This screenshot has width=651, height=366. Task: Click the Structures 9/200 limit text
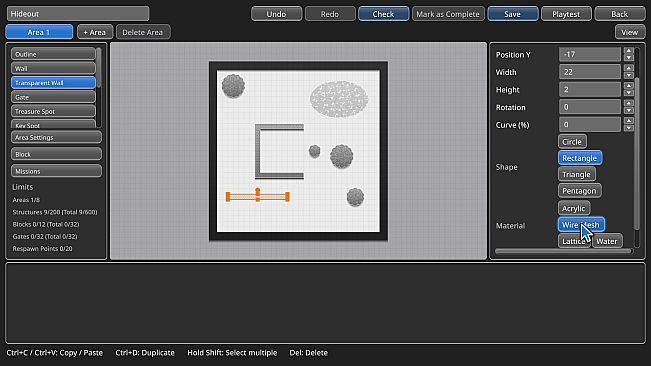tap(55, 212)
